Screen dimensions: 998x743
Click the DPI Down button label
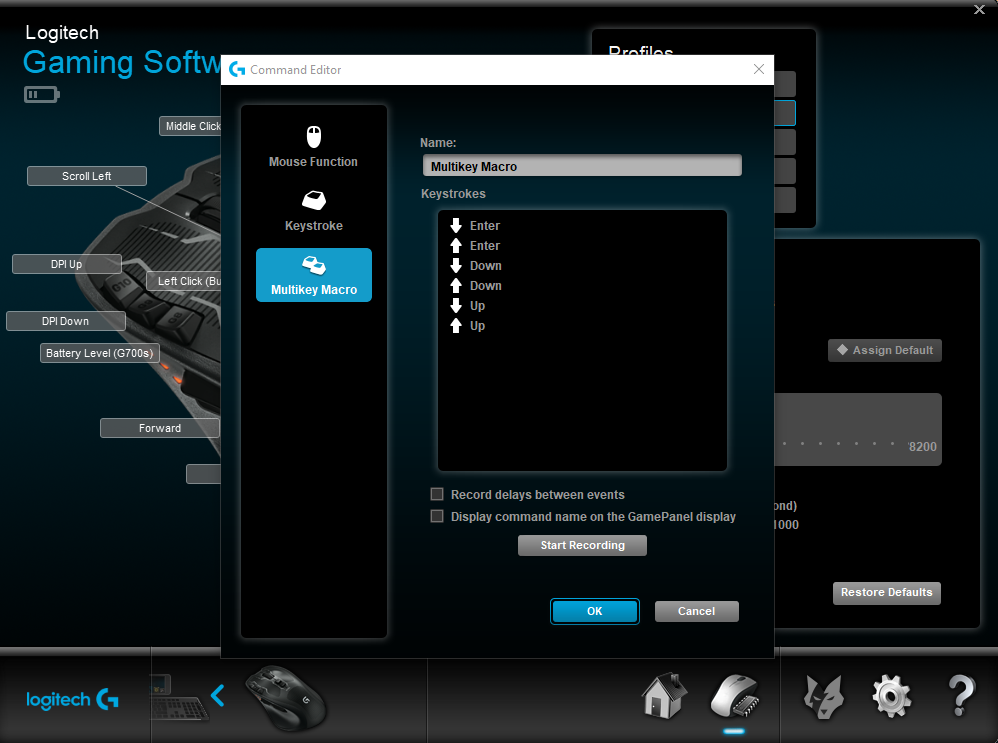(x=66, y=321)
